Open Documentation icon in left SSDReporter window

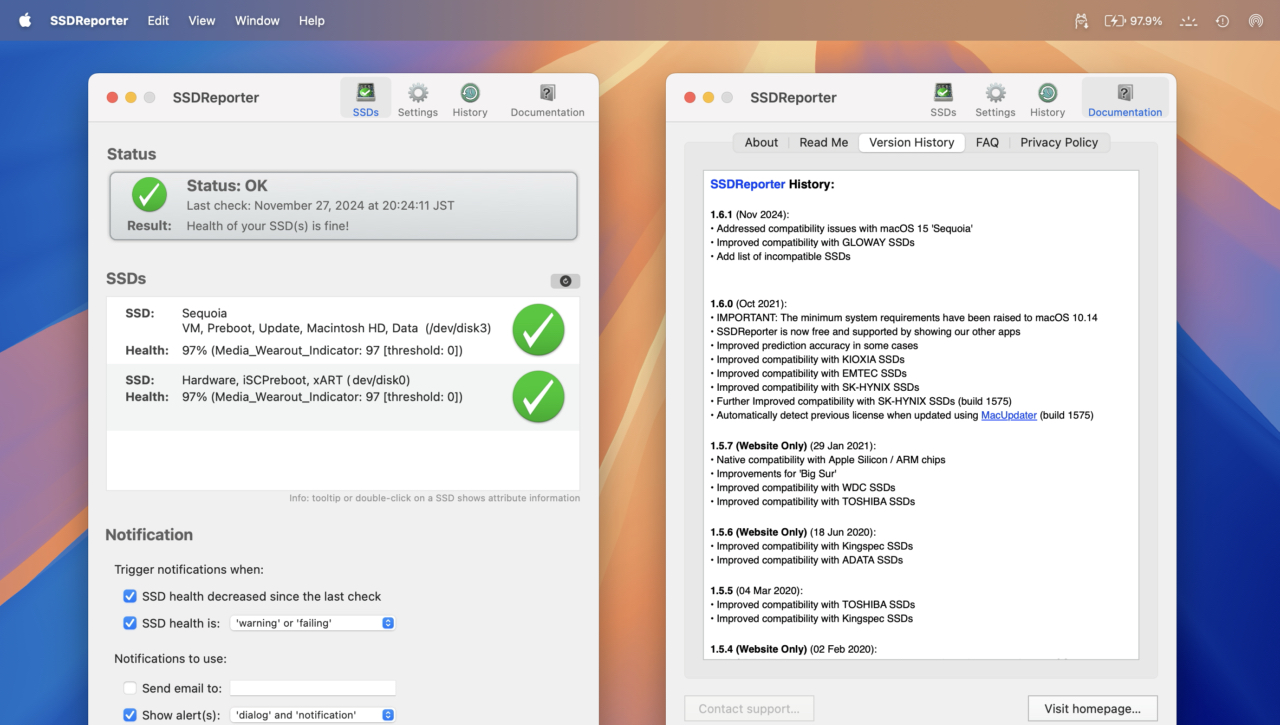[547, 98]
